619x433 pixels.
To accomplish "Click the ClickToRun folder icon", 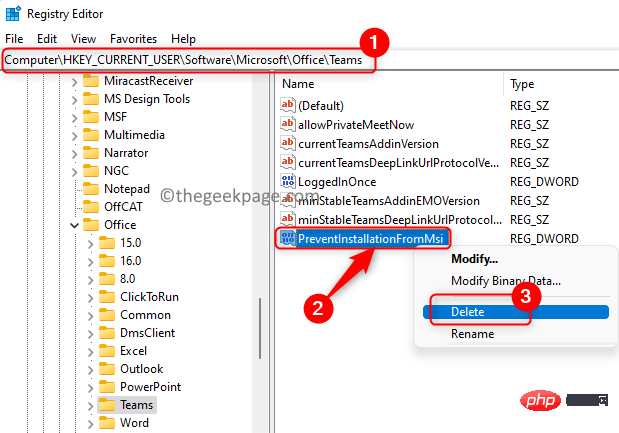I will [x=107, y=297].
